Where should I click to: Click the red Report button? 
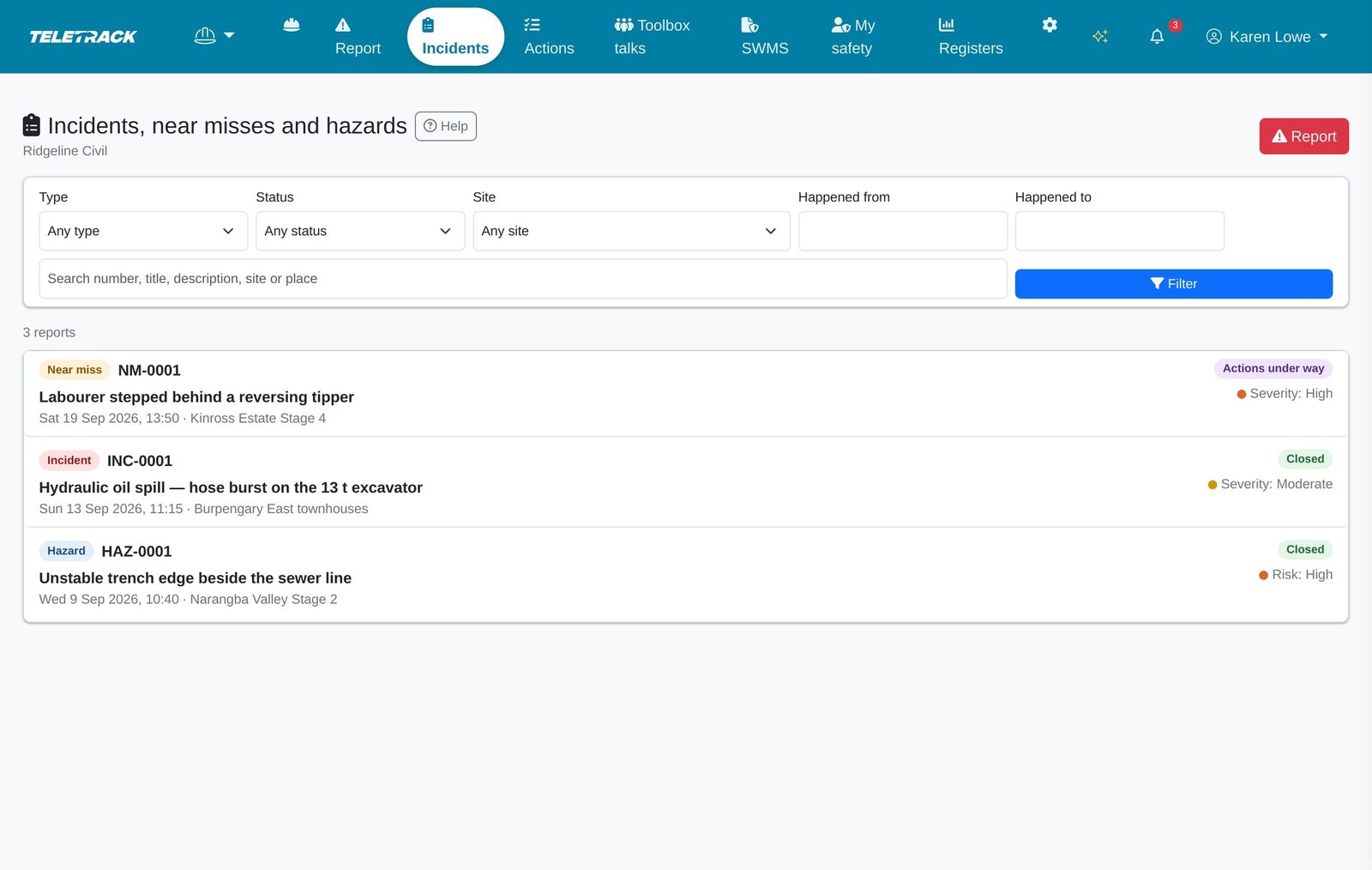tap(1303, 136)
